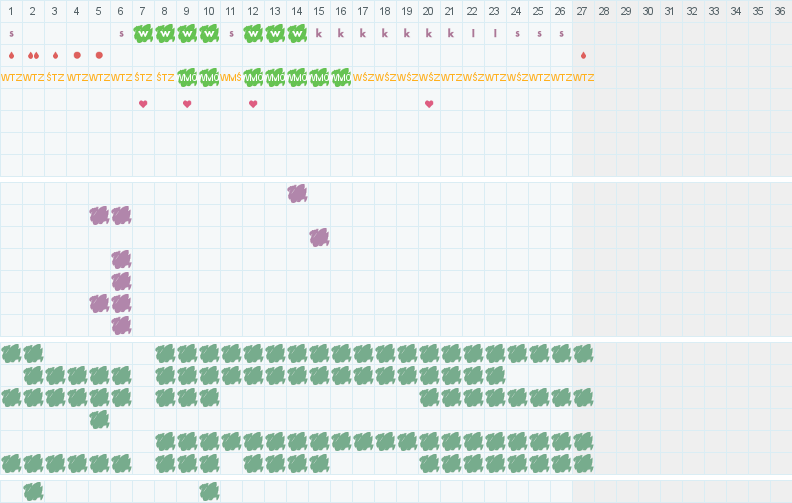The width and height of the screenshot is (792, 503).
Task: Click the green W marker on day 7
Action: [x=143, y=34]
